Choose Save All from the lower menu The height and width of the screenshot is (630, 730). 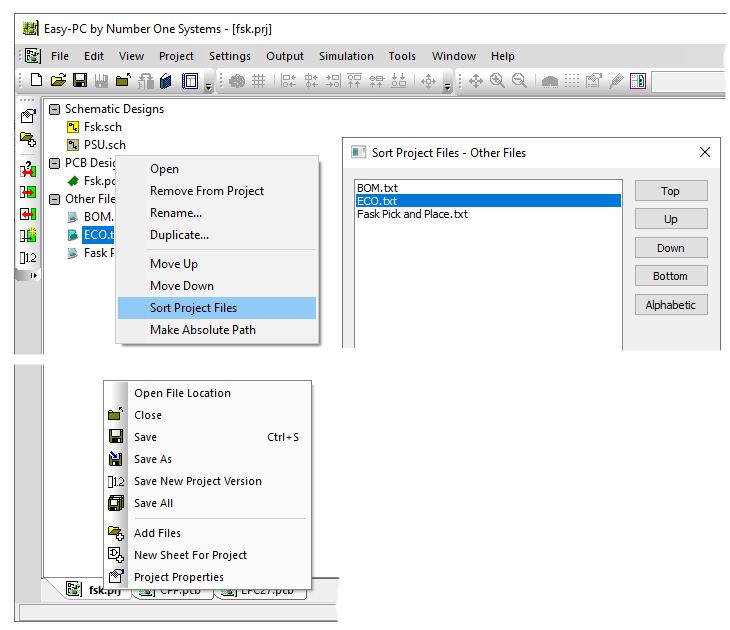(208, 503)
